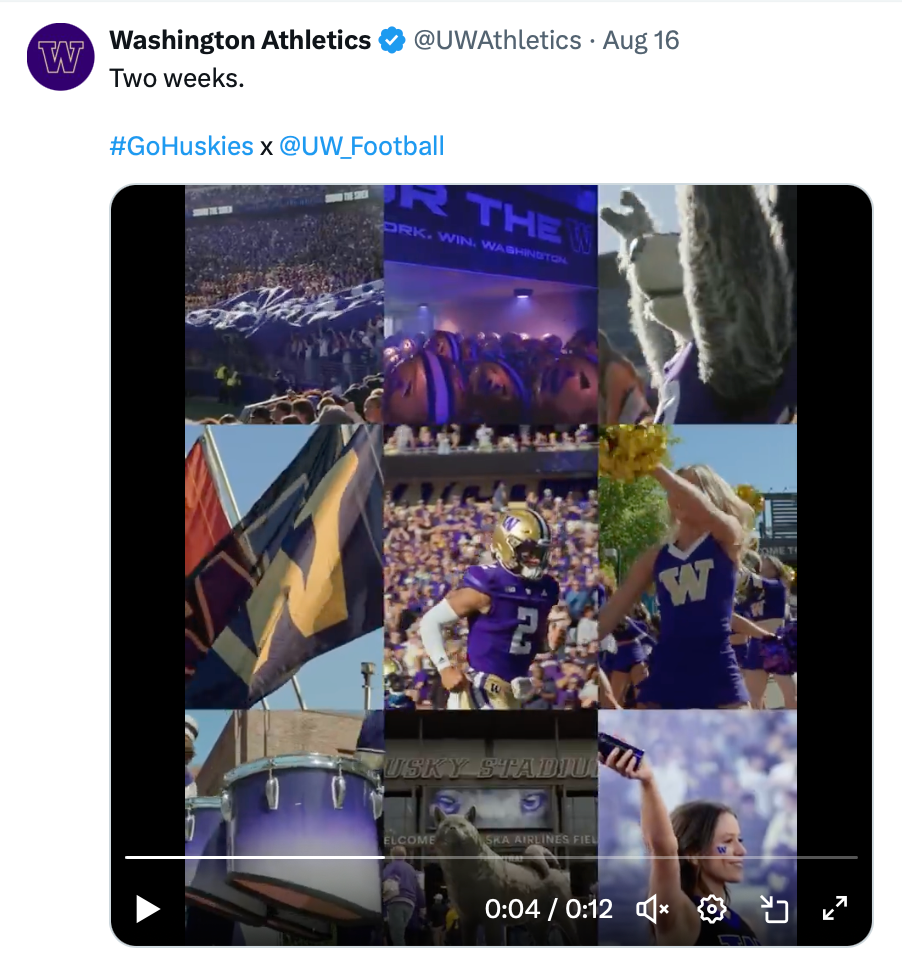Click the 0:04 / 0:12 time display
Screen dimensions: 902x958
548,908
